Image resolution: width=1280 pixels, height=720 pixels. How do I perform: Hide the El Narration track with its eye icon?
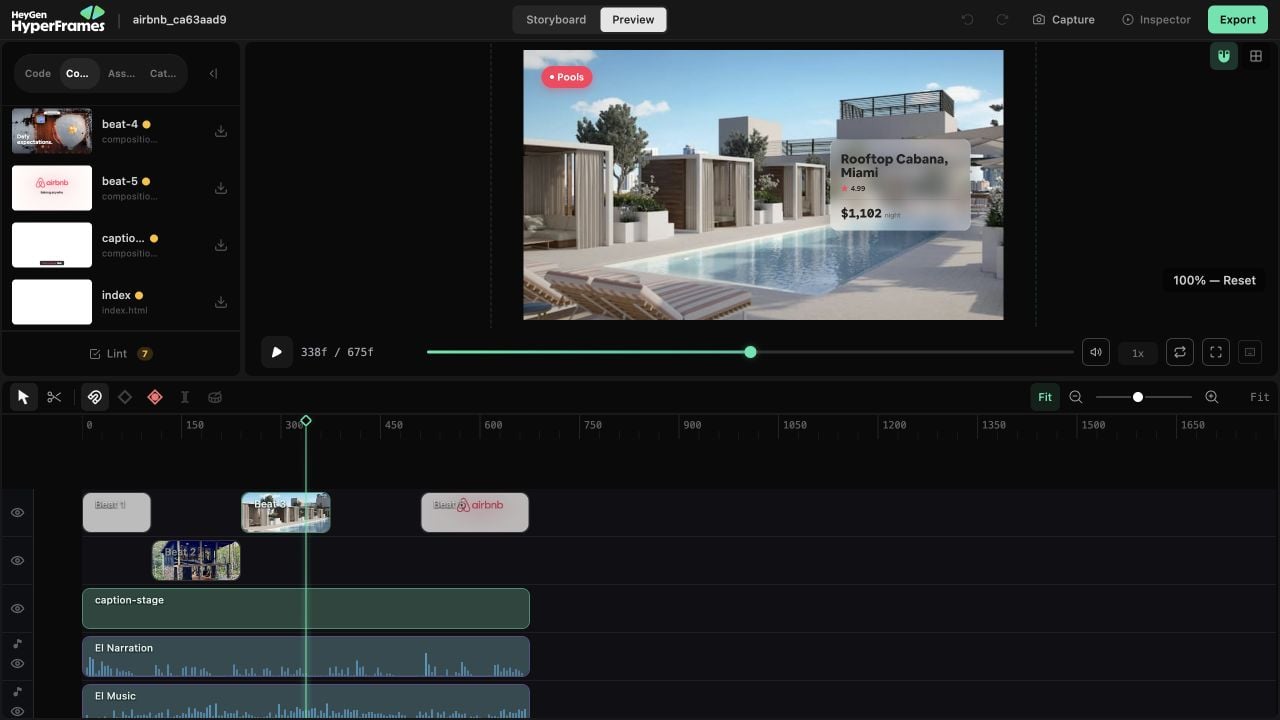click(x=17, y=664)
